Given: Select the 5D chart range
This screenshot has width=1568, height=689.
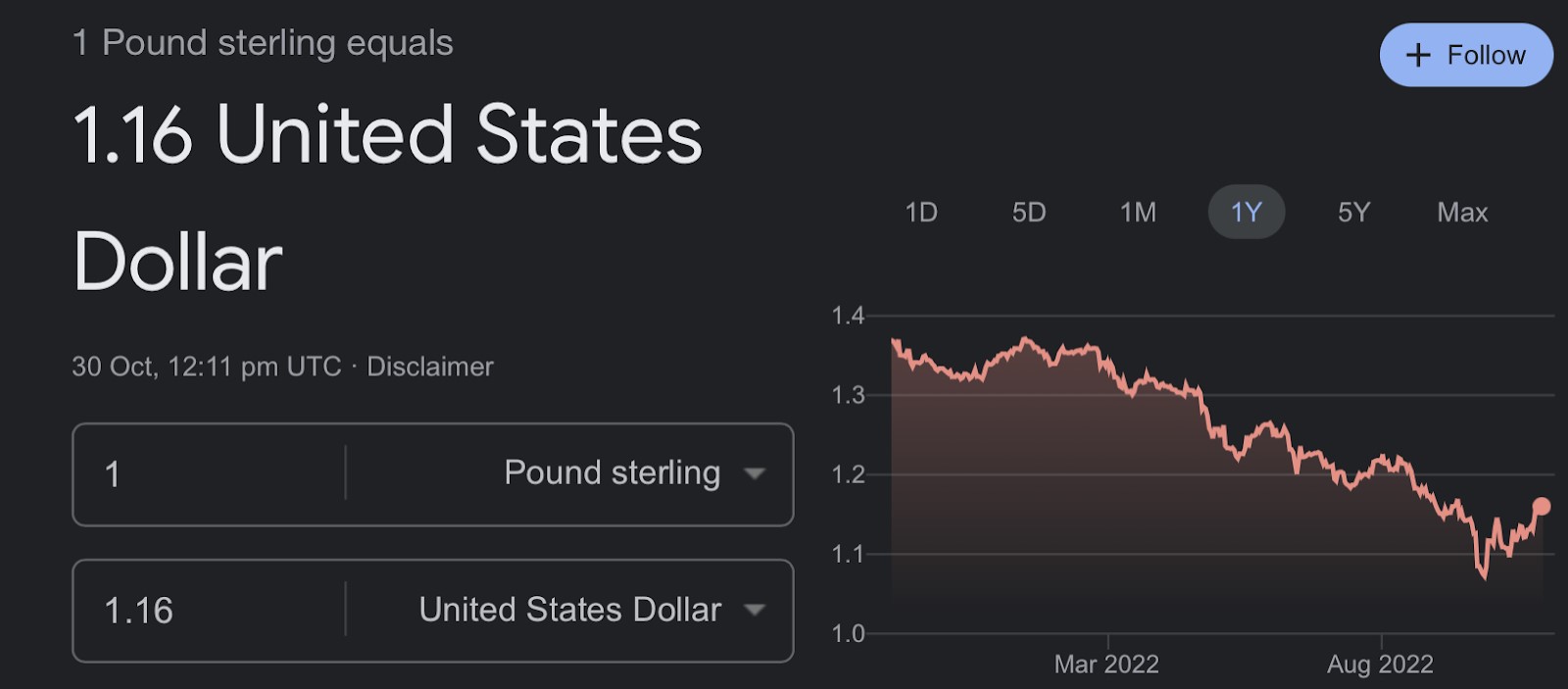Looking at the screenshot, I should click(1029, 212).
